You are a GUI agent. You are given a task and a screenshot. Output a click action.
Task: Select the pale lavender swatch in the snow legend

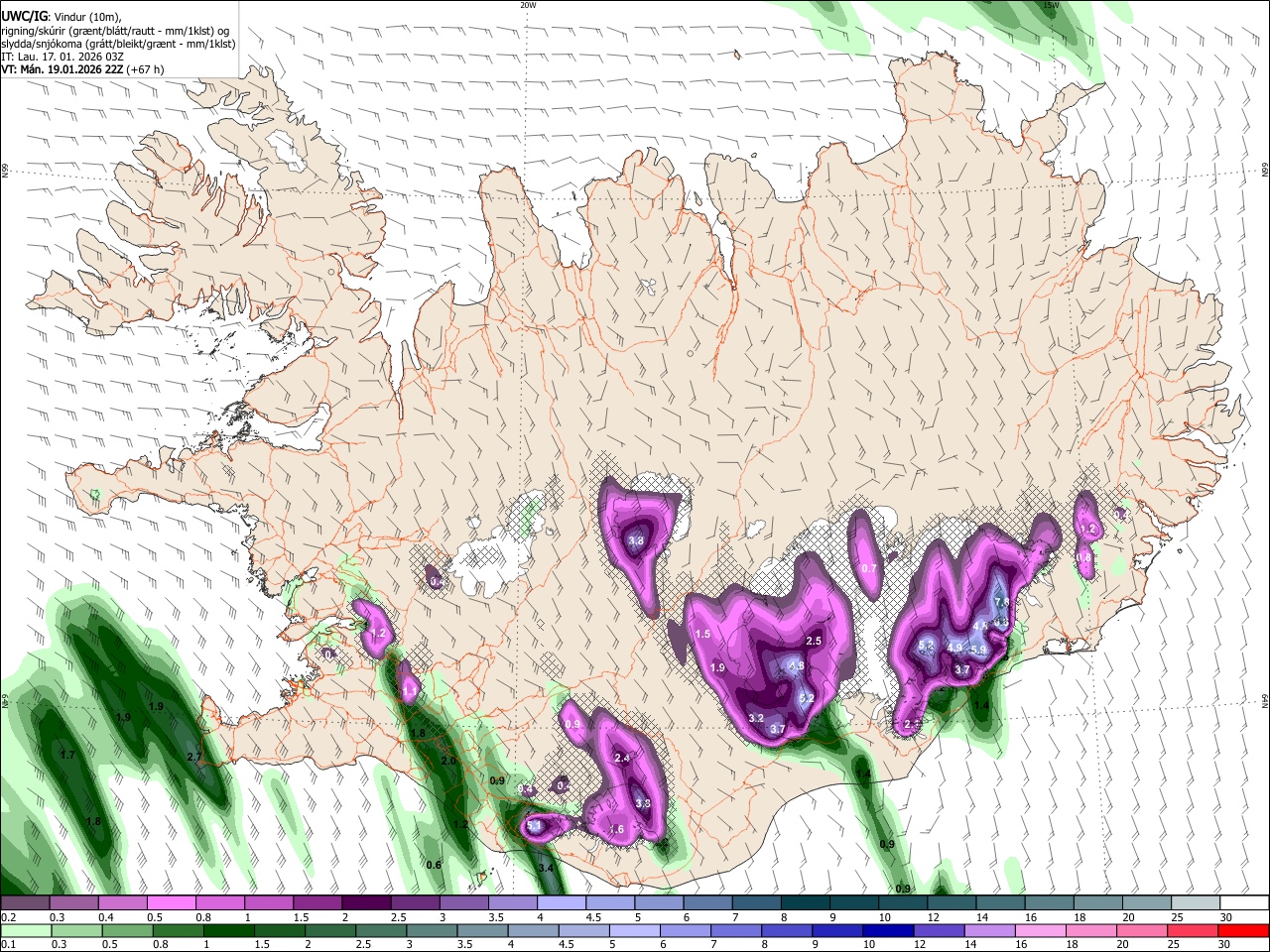pos(562,902)
